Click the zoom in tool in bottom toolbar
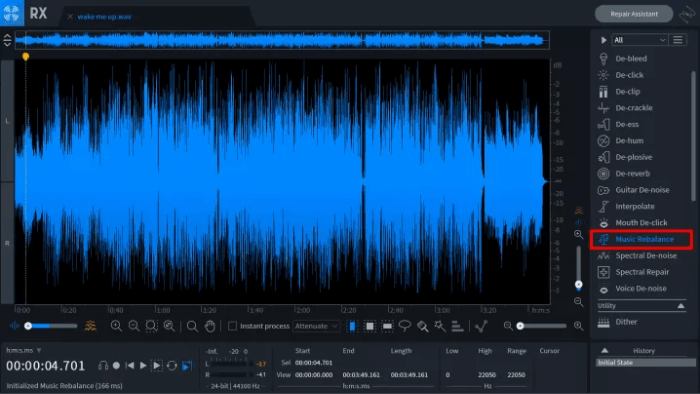This screenshot has width=700, height=394. tap(116, 326)
